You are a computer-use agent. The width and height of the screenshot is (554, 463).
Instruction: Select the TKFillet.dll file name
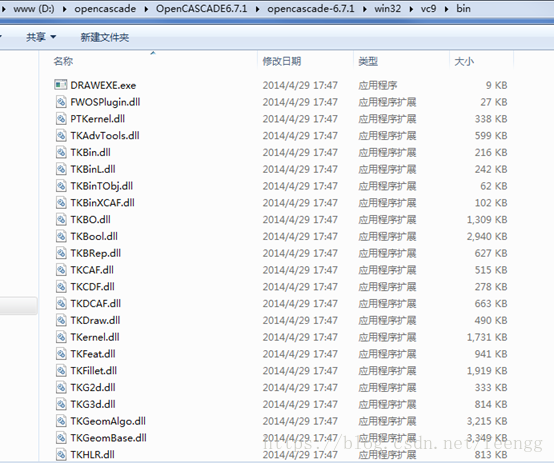point(94,370)
